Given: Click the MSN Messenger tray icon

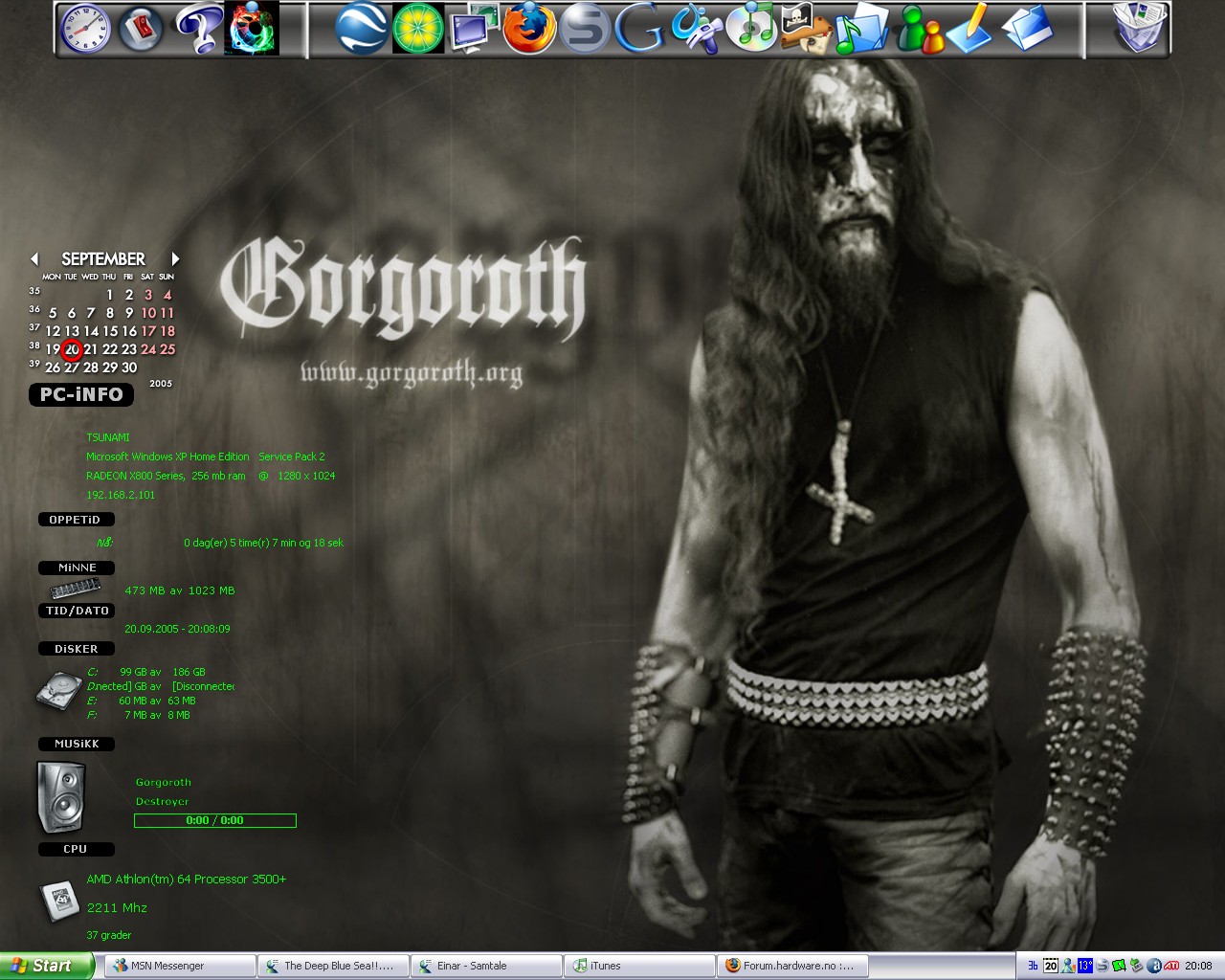Looking at the screenshot, I should [x=1068, y=966].
